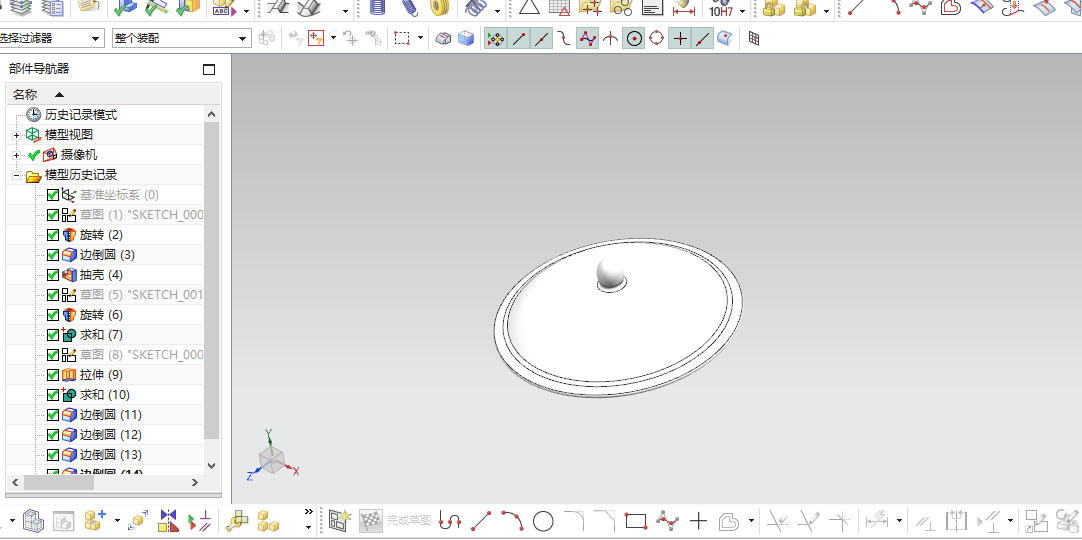Expand the bottom toolbar overflow chevron
This screenshot has width=1082, height=540.
308,512
